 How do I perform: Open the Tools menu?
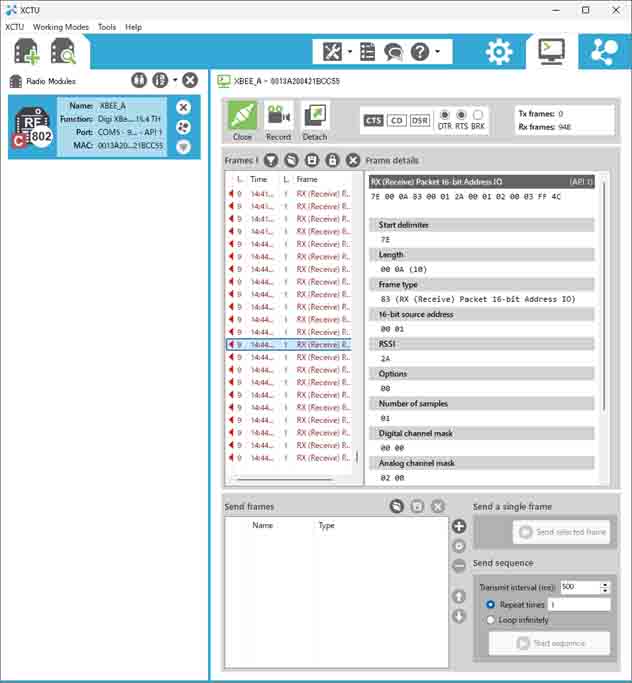(107, 27)
